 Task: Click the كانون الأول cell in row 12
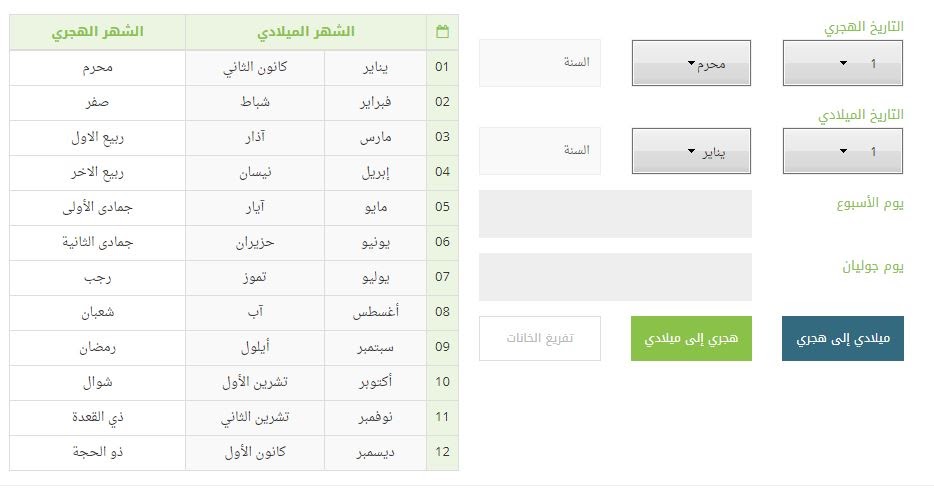click(255, 453)
